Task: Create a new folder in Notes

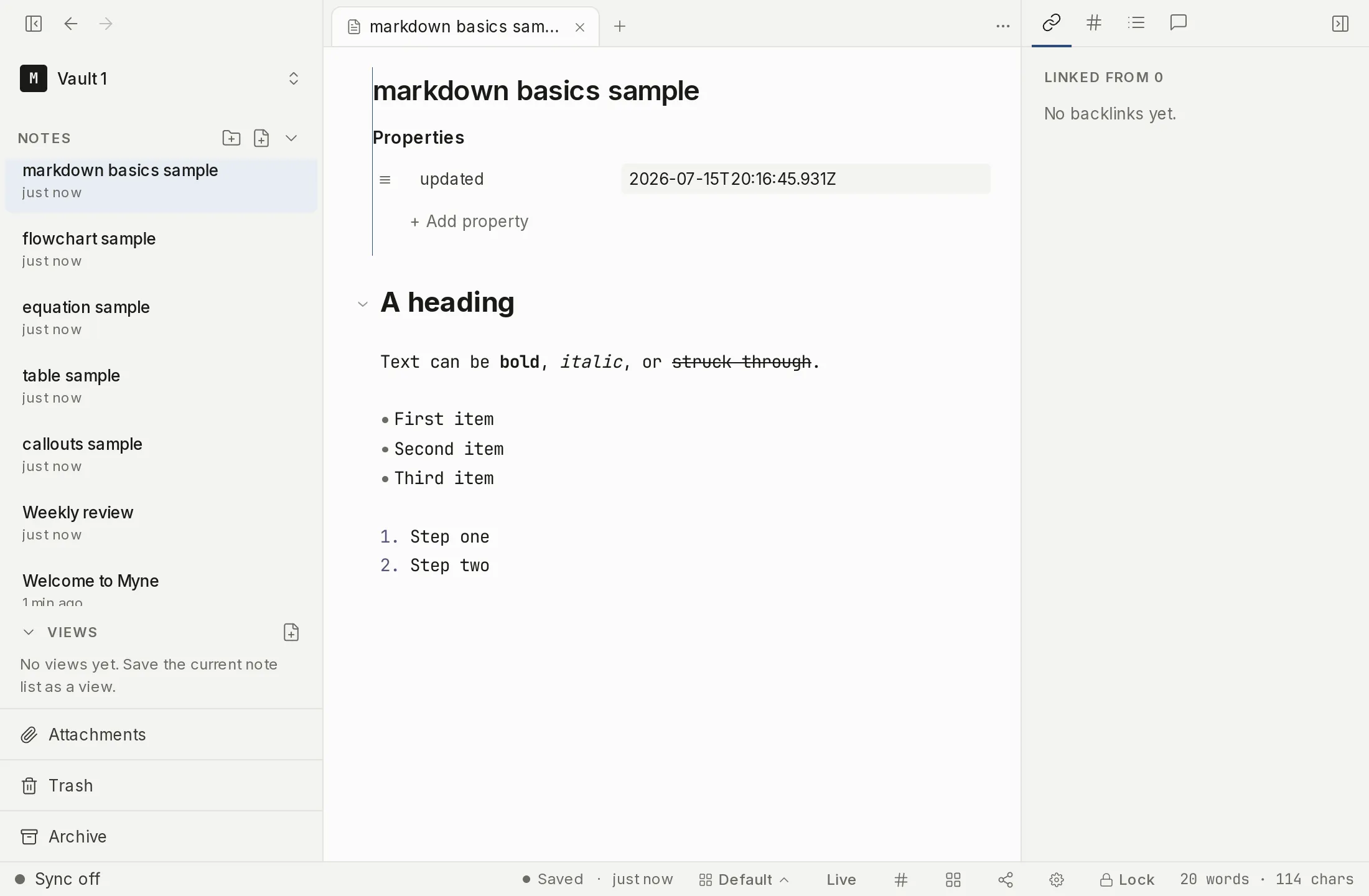Action: click(x=231, y=138)
